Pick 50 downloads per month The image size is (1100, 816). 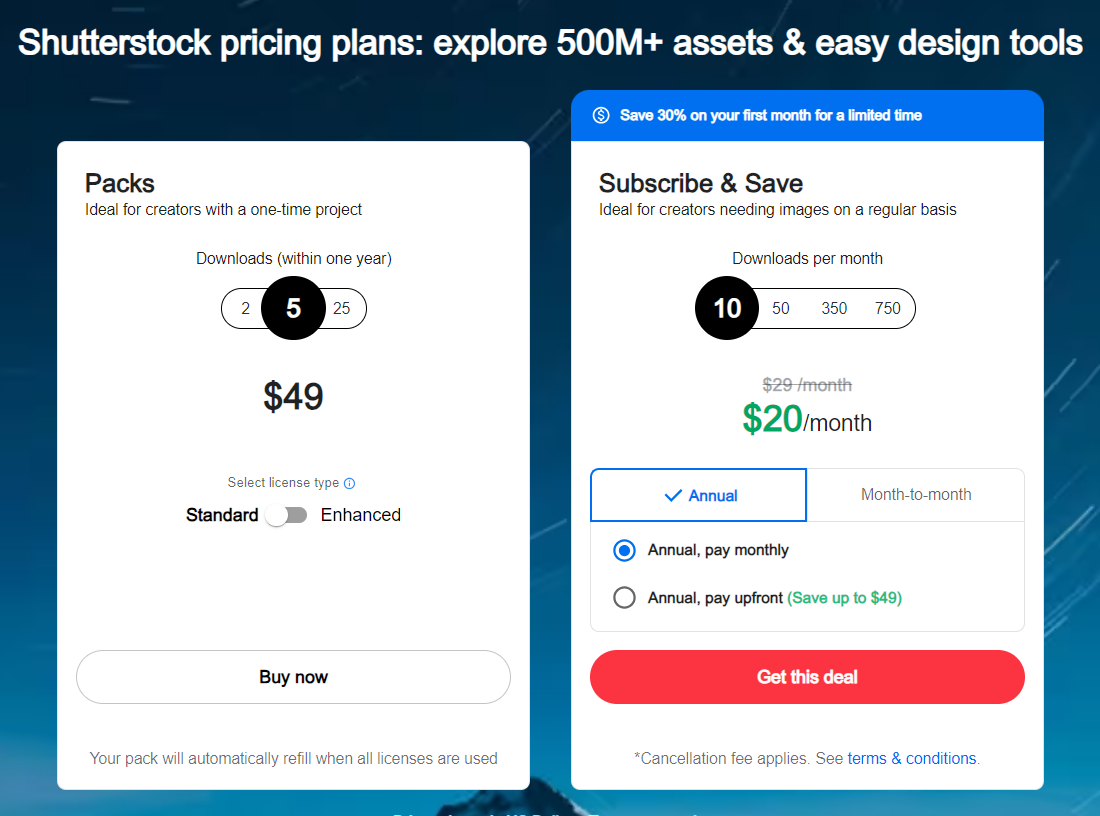click(781, 309)
